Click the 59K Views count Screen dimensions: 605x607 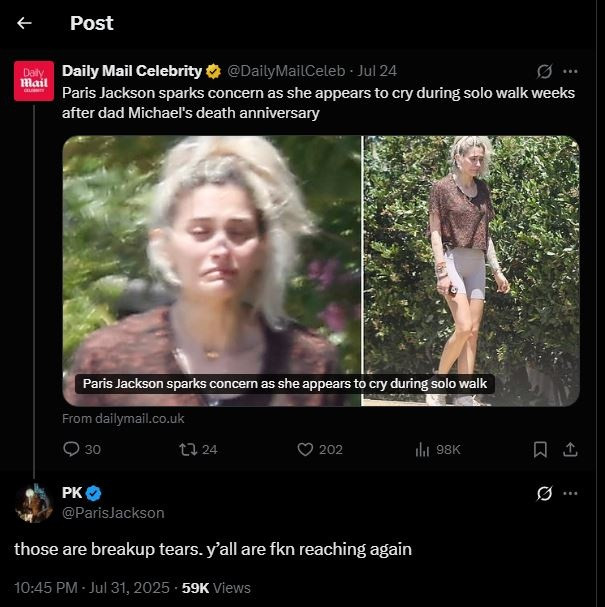coord(215,587)
